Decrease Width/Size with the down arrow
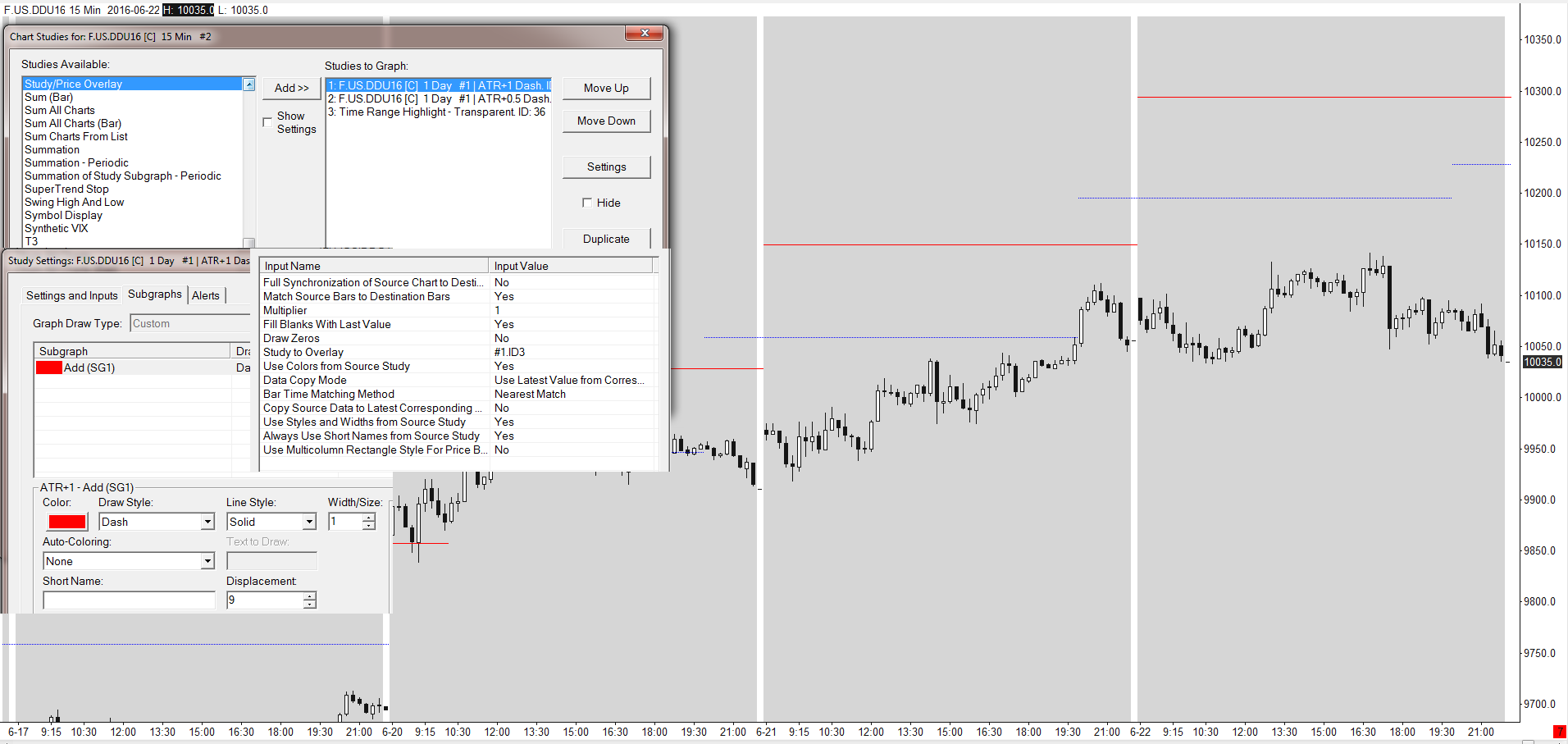Screen dimensions: 1568x744 tap(369, 526)
